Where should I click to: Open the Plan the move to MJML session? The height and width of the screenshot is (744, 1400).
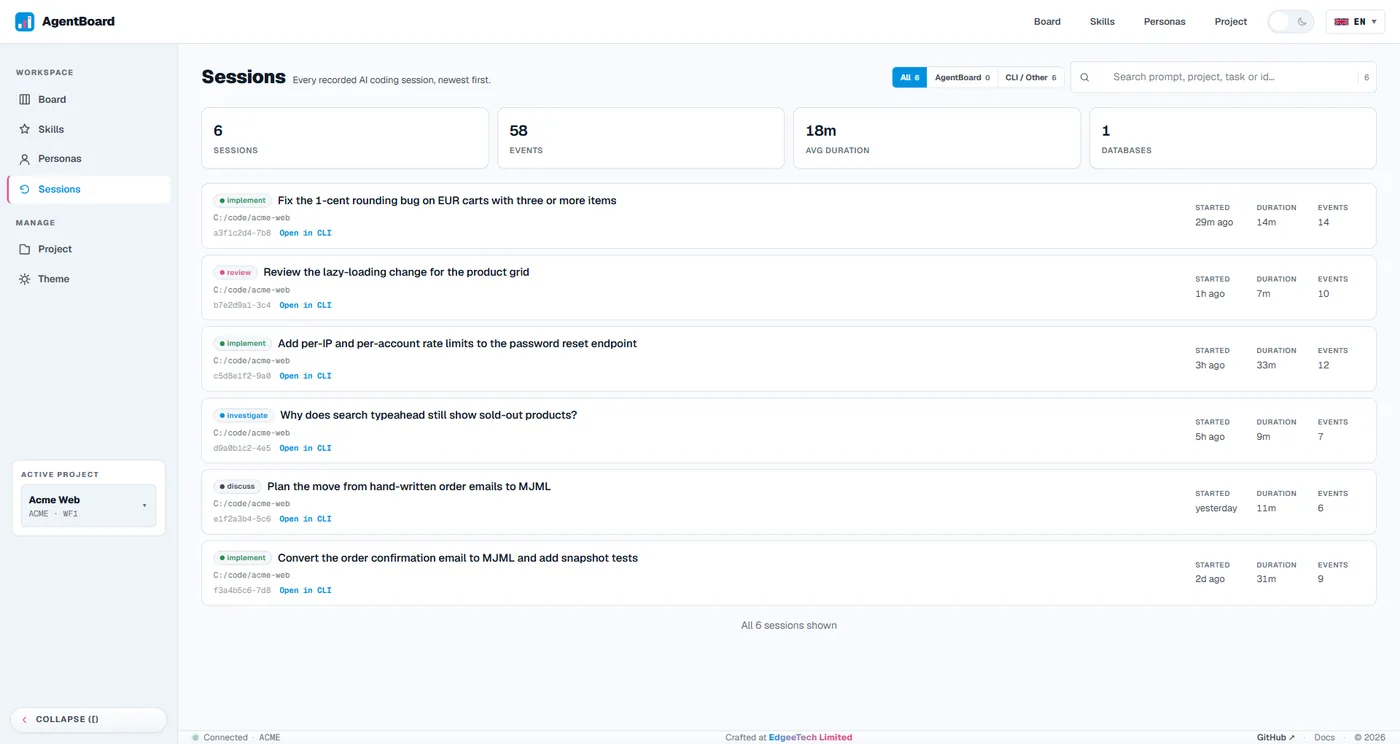click(409, 486)
